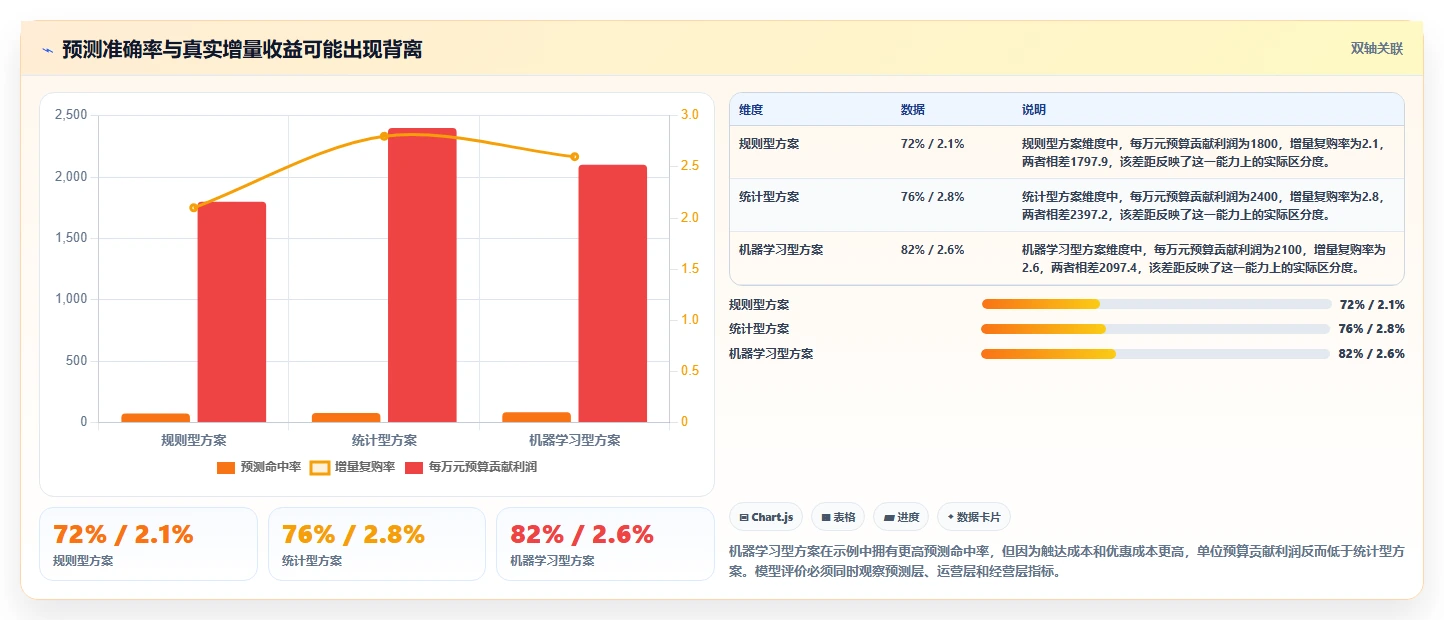Click description mentioning 两者相差2097.4
The image size is (1444, 620).
(x=1208, y=258)
